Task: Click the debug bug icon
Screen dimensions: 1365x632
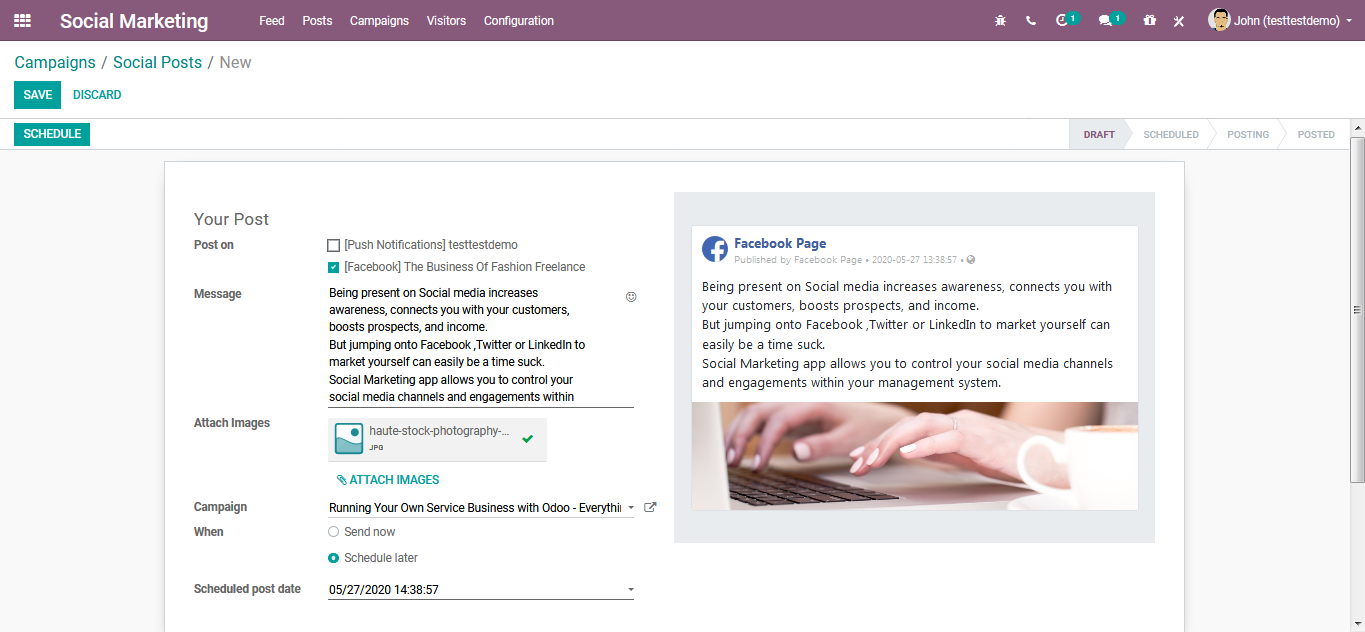Action: [x=1000, y=20]
